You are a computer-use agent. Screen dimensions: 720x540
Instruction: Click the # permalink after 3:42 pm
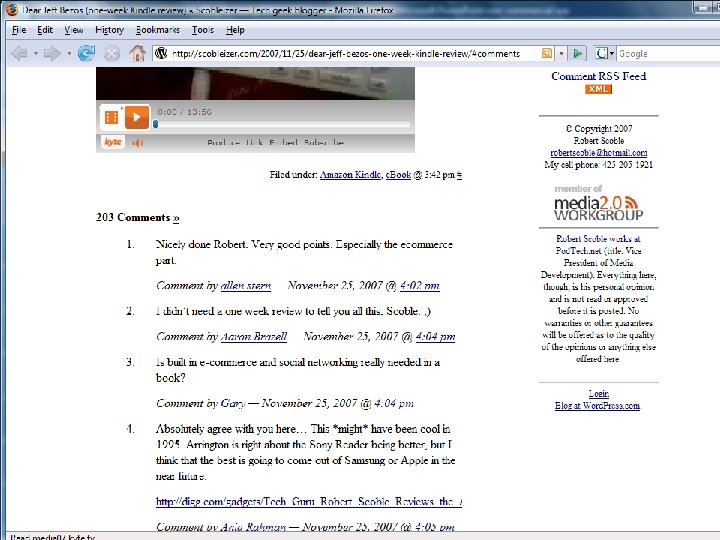(459, 174)
